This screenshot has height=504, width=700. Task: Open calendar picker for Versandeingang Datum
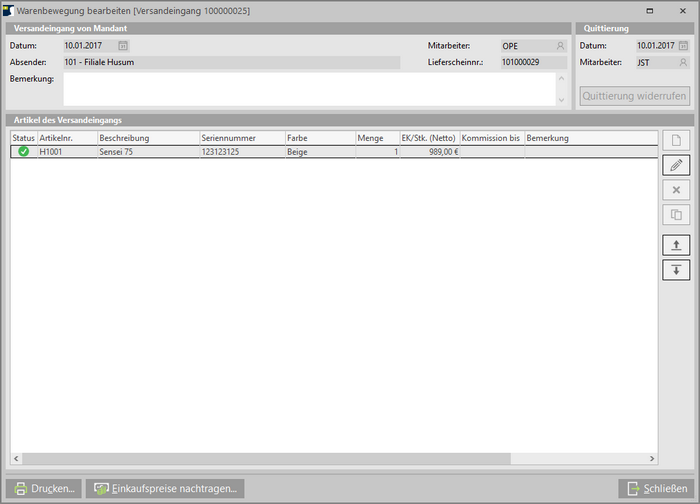(123, 46)
